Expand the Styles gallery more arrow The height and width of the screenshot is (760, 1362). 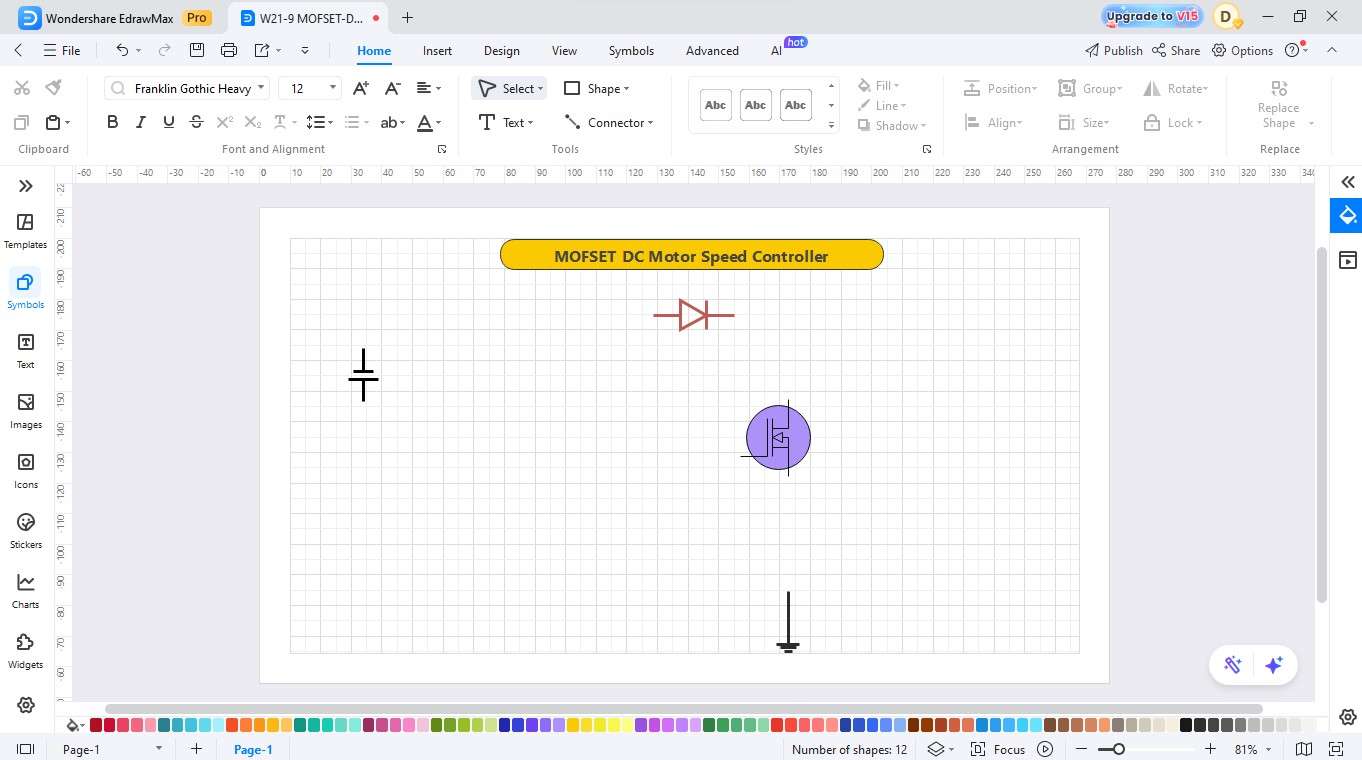pos(831,126)
